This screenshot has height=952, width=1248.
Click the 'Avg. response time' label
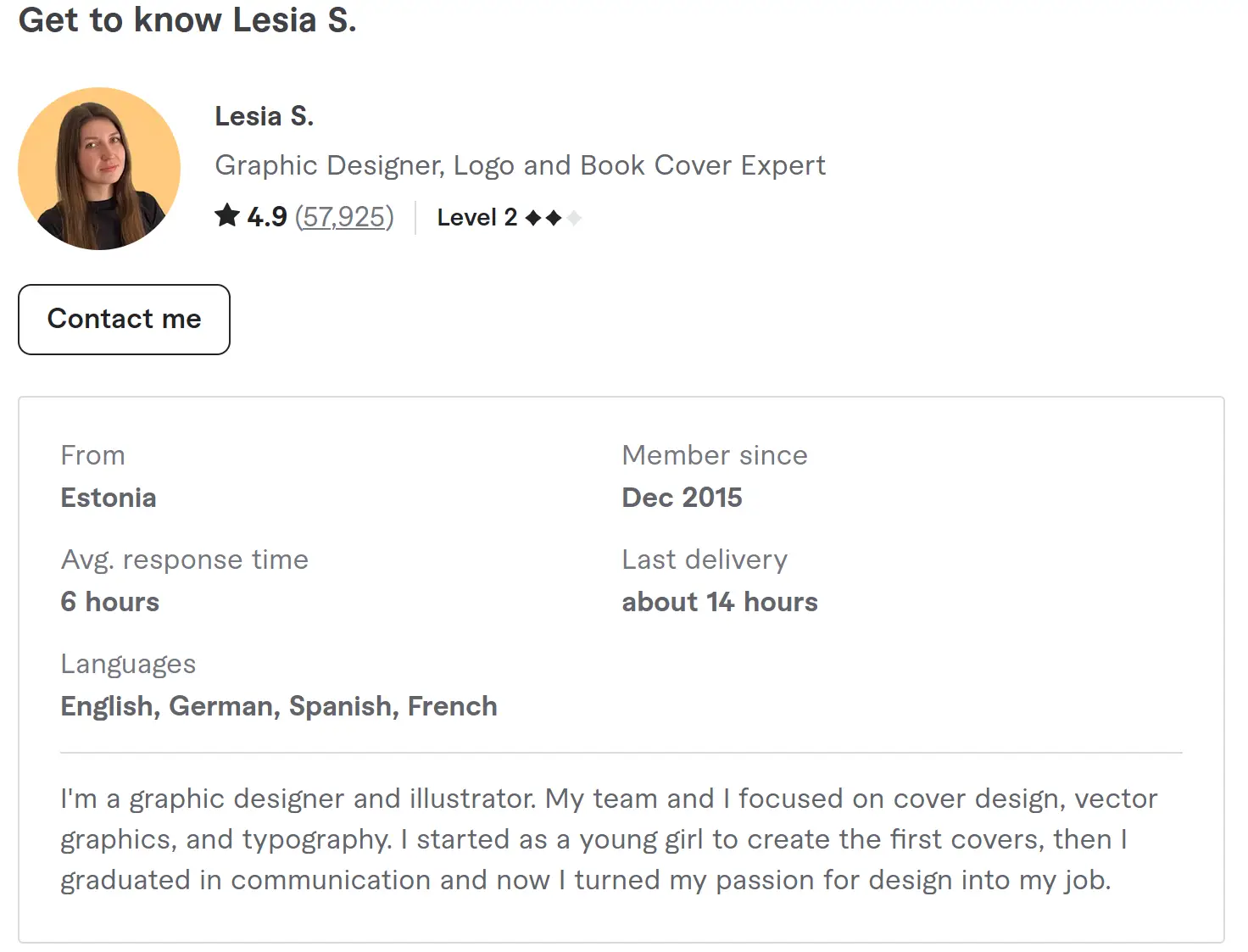tap(185, 560)
